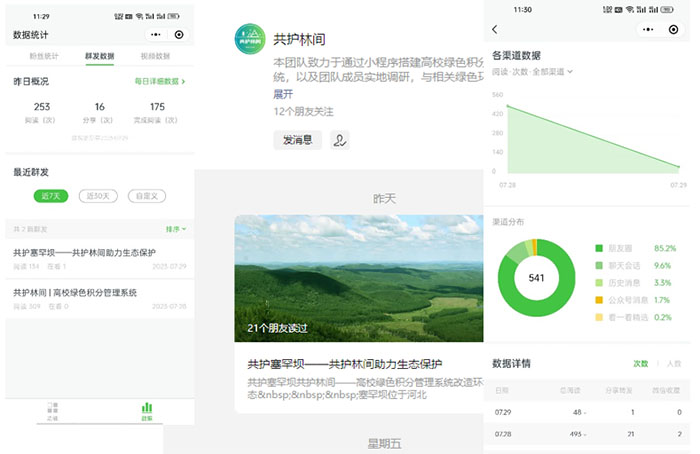Tap the left icon in the bottom navigation bar

52,410
